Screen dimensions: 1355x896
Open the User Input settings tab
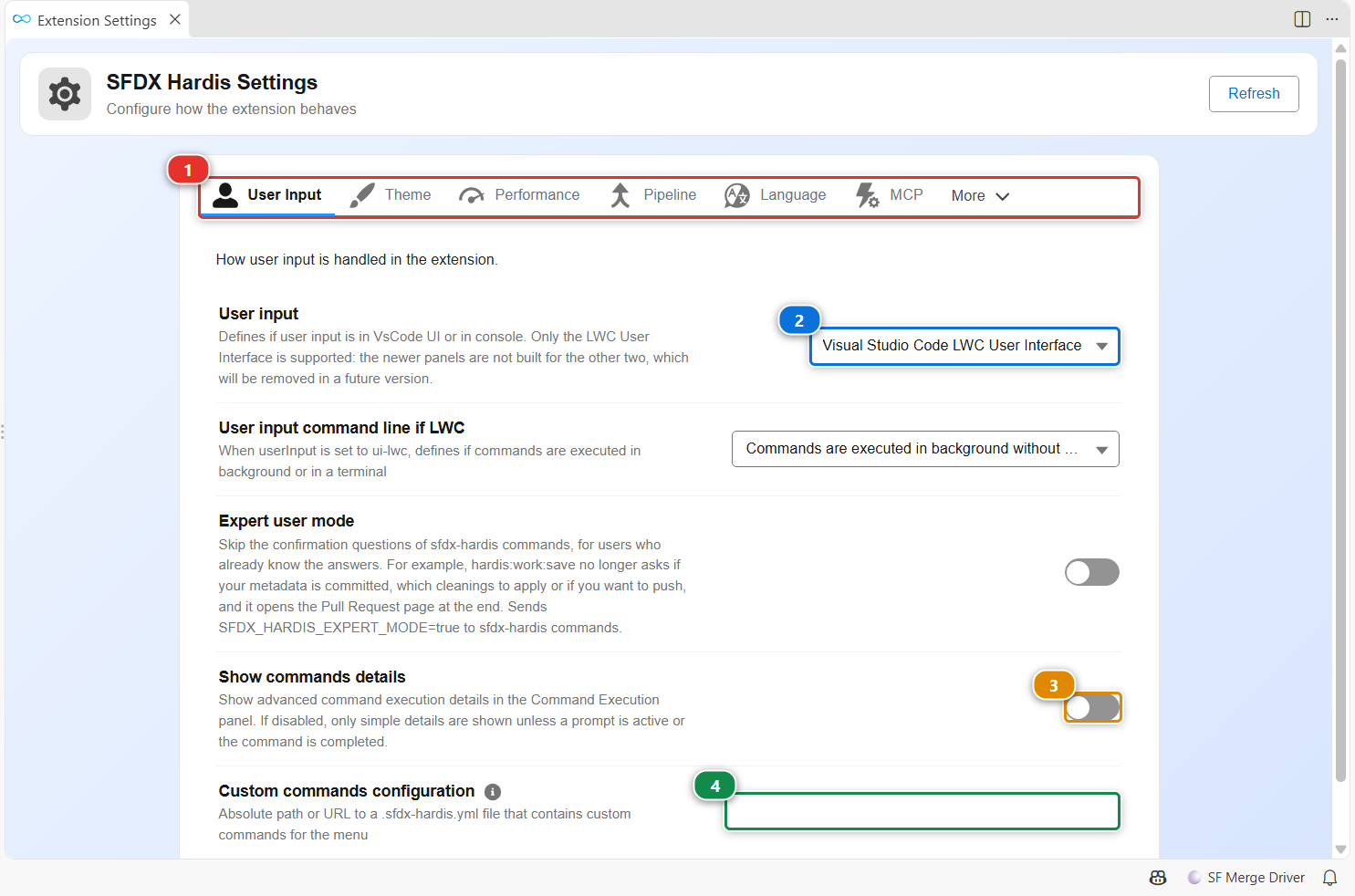click(268, 195)
